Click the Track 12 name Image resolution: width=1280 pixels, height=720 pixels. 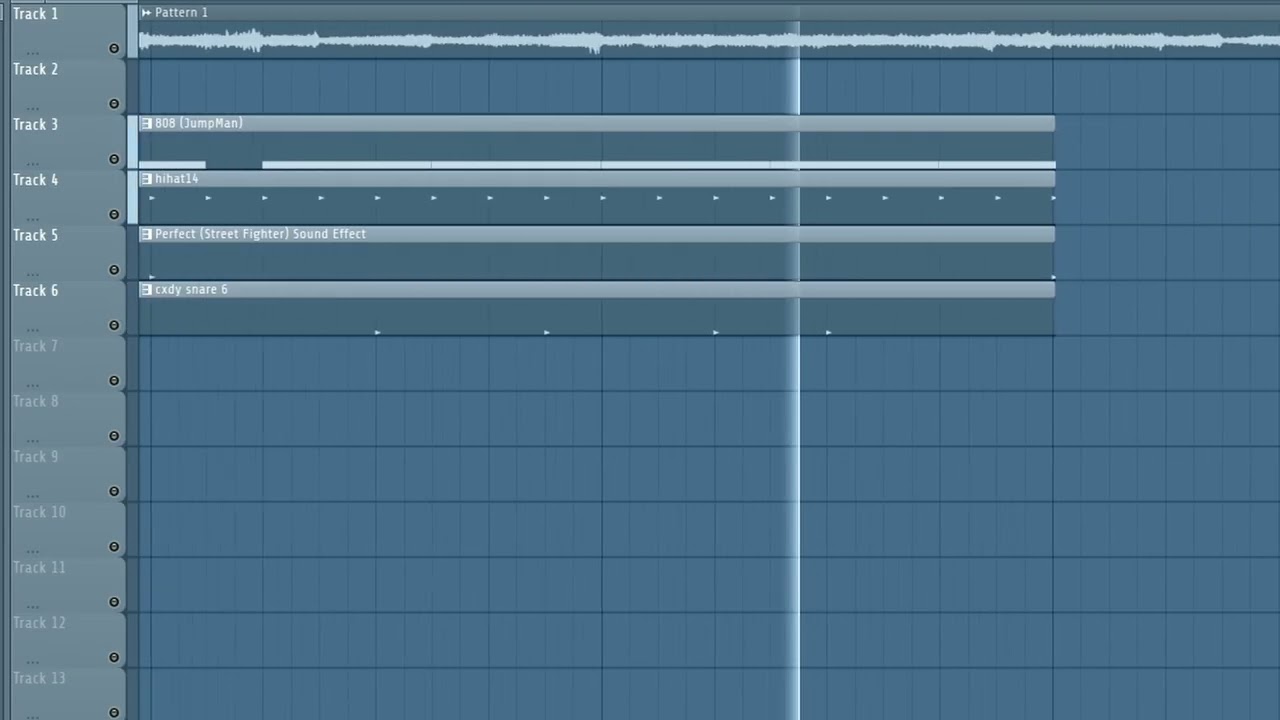point(39,623)
